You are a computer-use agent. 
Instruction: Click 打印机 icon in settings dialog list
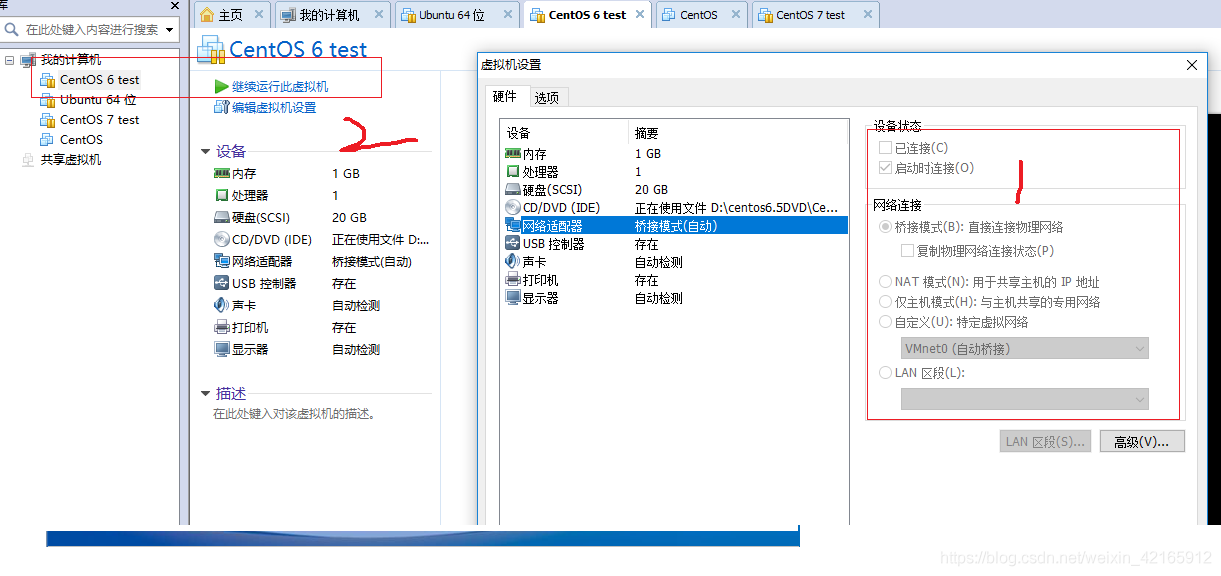point(513,280)
